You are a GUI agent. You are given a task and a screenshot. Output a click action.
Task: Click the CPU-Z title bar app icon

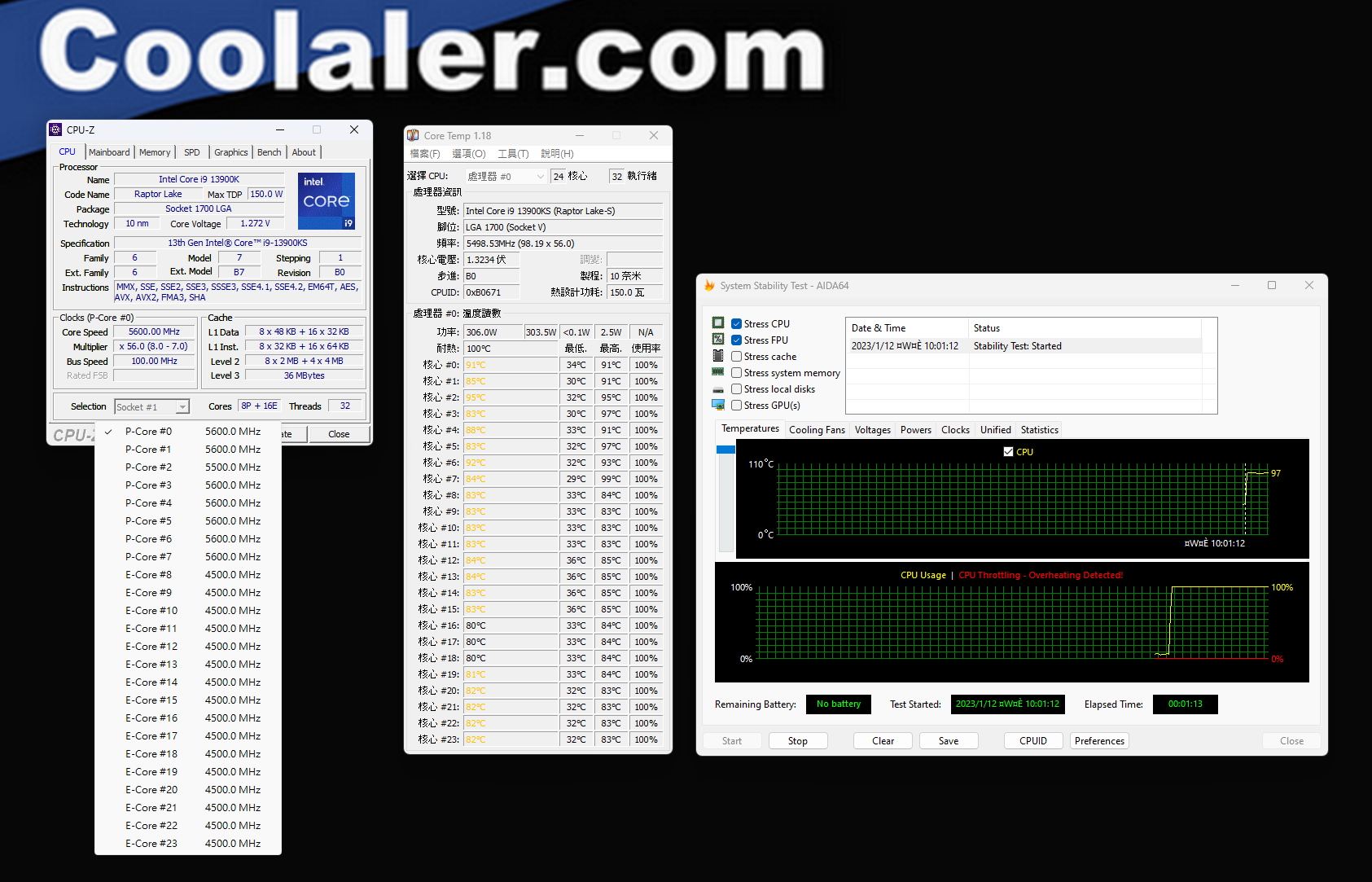point(56,129)
